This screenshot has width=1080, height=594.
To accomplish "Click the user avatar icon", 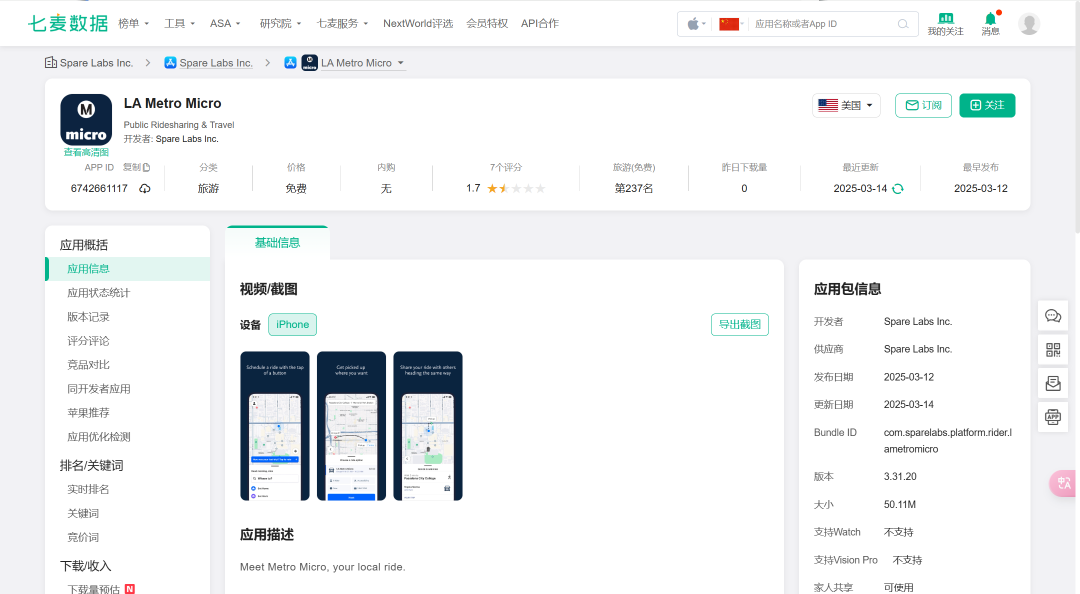I will coord(1029,23).
